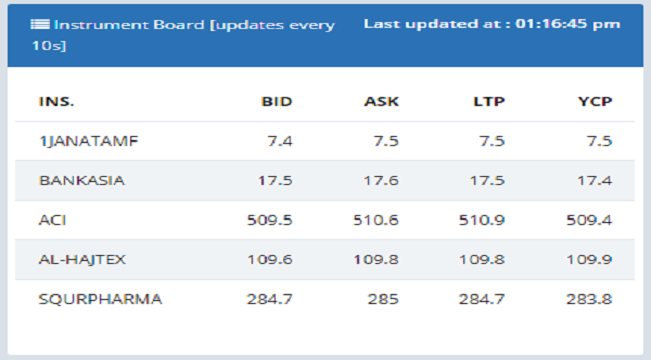The width and height of the screenshot is (651, 360).
Task: Choose the SQURPHARMA instrument
Action: pos(100,299)
